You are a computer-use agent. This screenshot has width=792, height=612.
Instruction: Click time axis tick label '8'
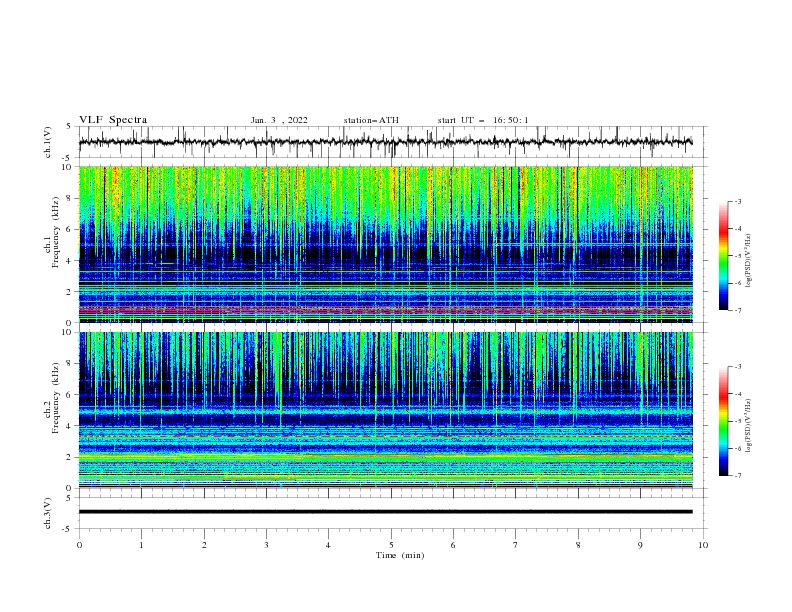pos(578,545)
